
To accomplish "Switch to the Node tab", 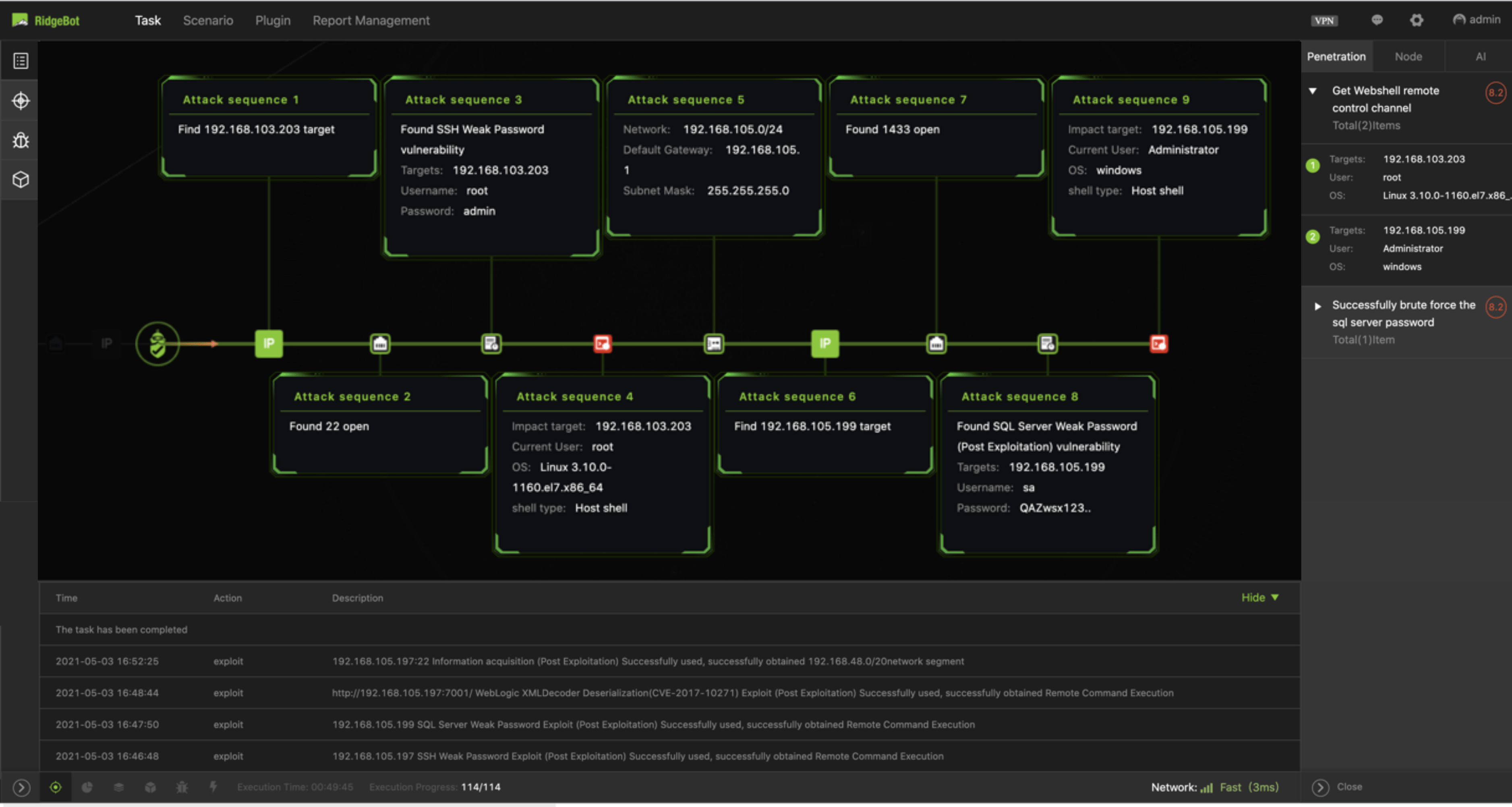I will click(x=1408, y=56).
